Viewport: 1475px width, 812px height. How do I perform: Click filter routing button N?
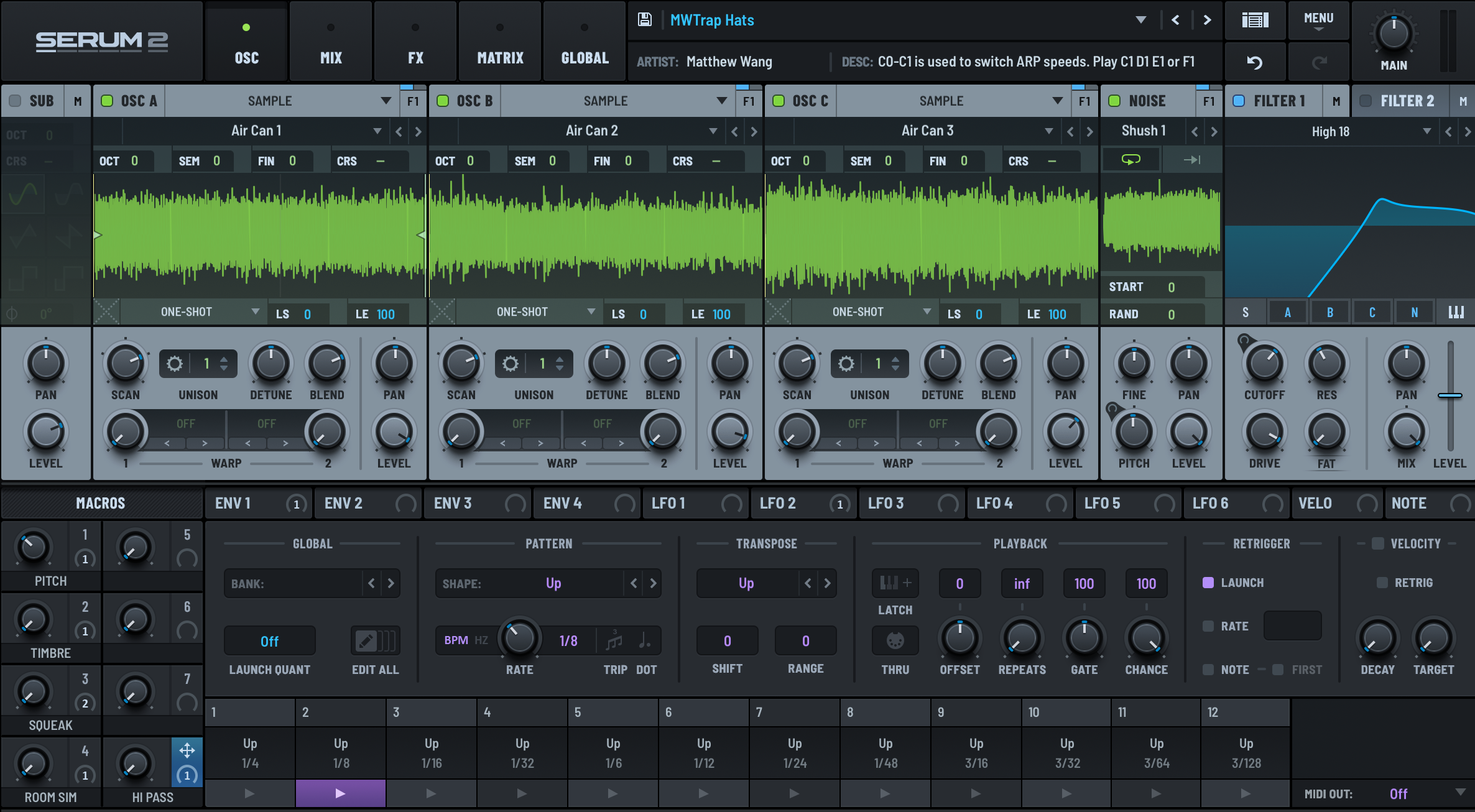point(1414,312)
